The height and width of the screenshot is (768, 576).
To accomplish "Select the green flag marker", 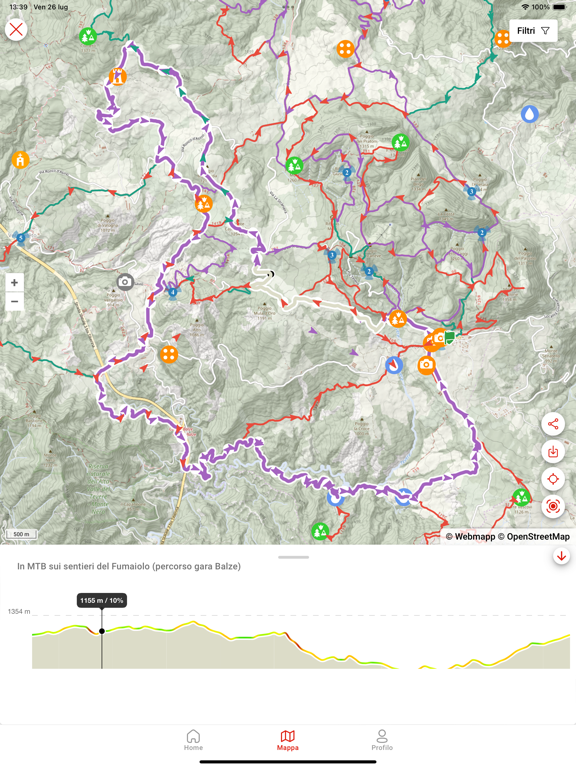I will (450, 337).
